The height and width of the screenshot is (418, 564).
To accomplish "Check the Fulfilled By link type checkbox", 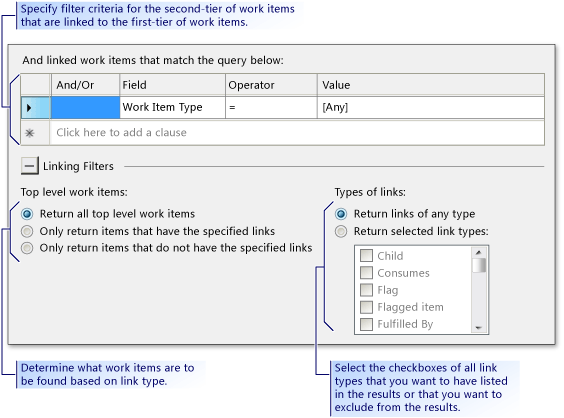I will [x=366, y=324].
